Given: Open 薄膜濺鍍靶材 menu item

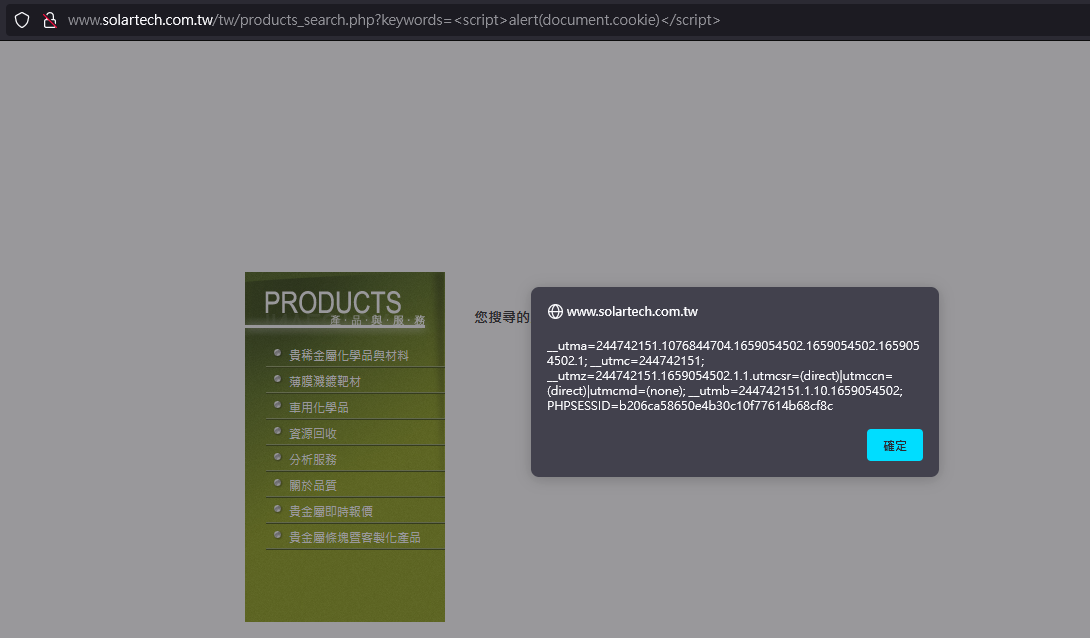Looking at the screenshot, I should coord(325,381).
